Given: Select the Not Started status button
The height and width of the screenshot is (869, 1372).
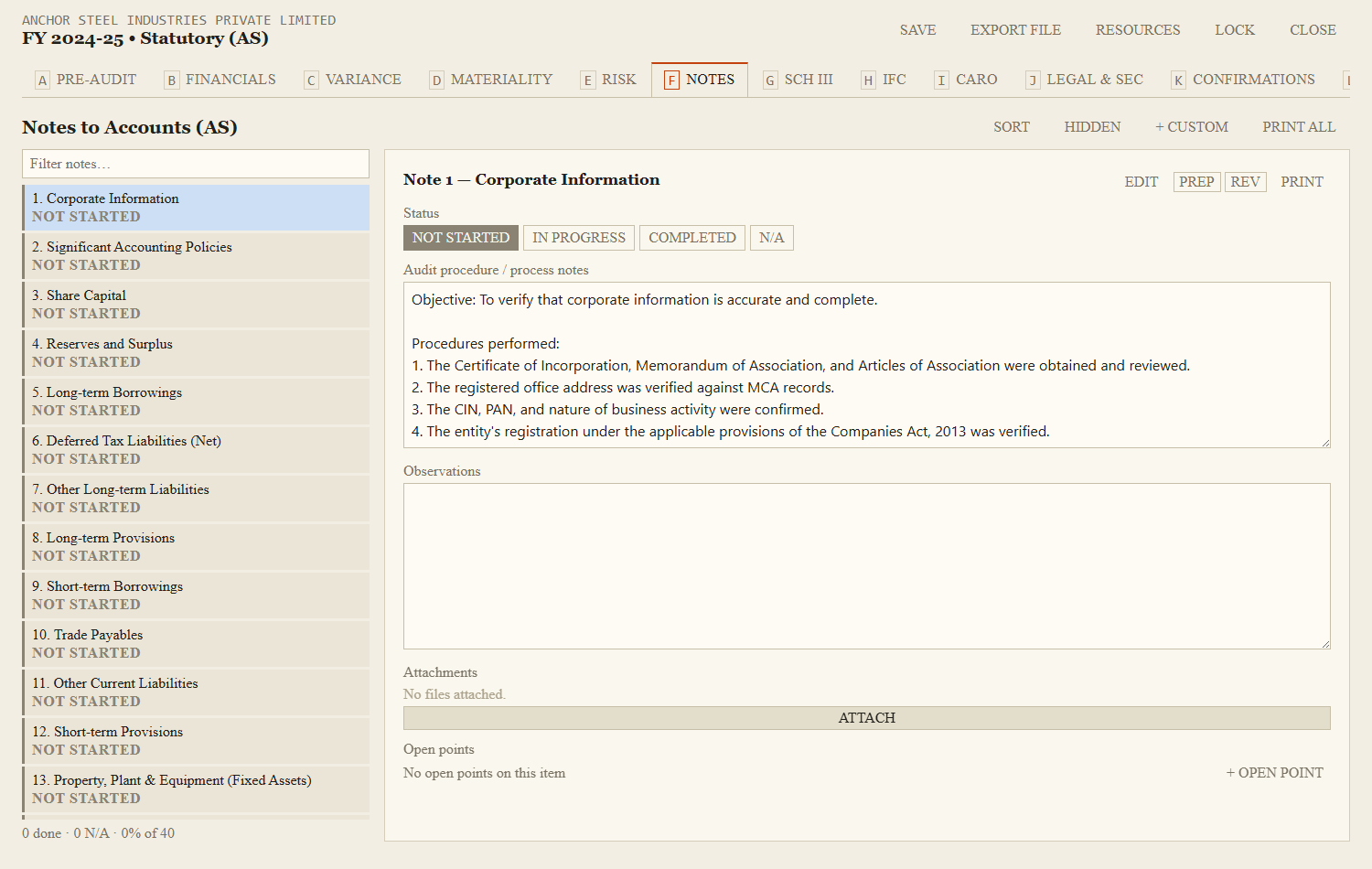Looking at the screenshot, I should (x=461, y=238).
